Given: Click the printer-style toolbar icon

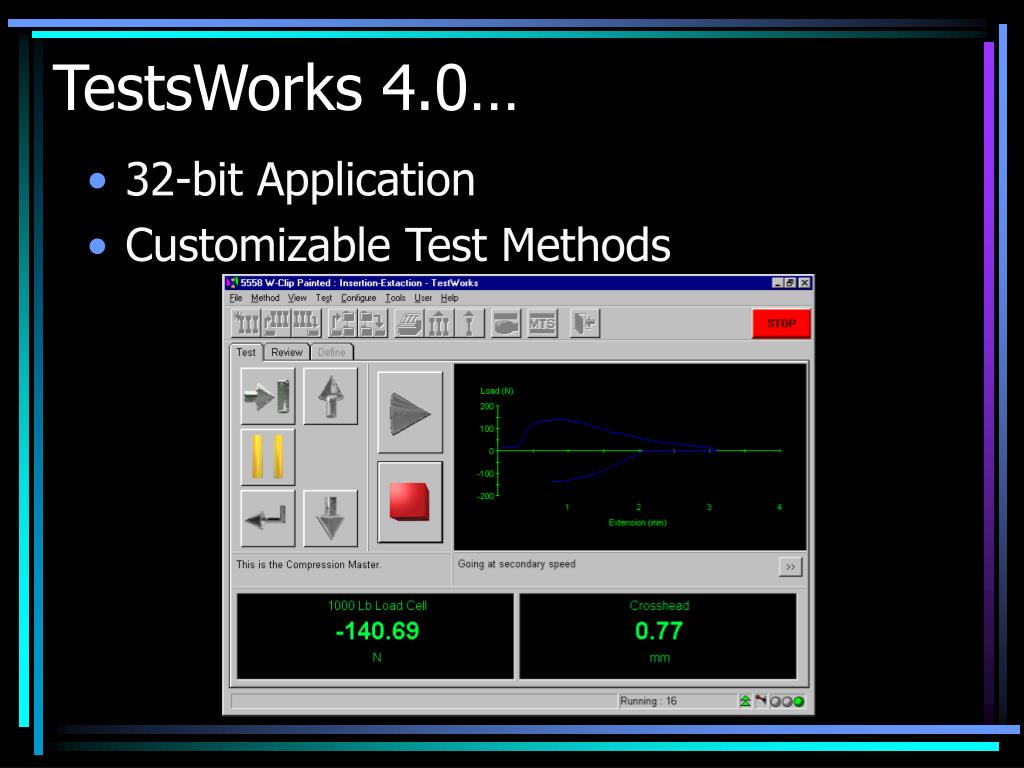Looking at the screenshot, I should (x=409, y=323).
